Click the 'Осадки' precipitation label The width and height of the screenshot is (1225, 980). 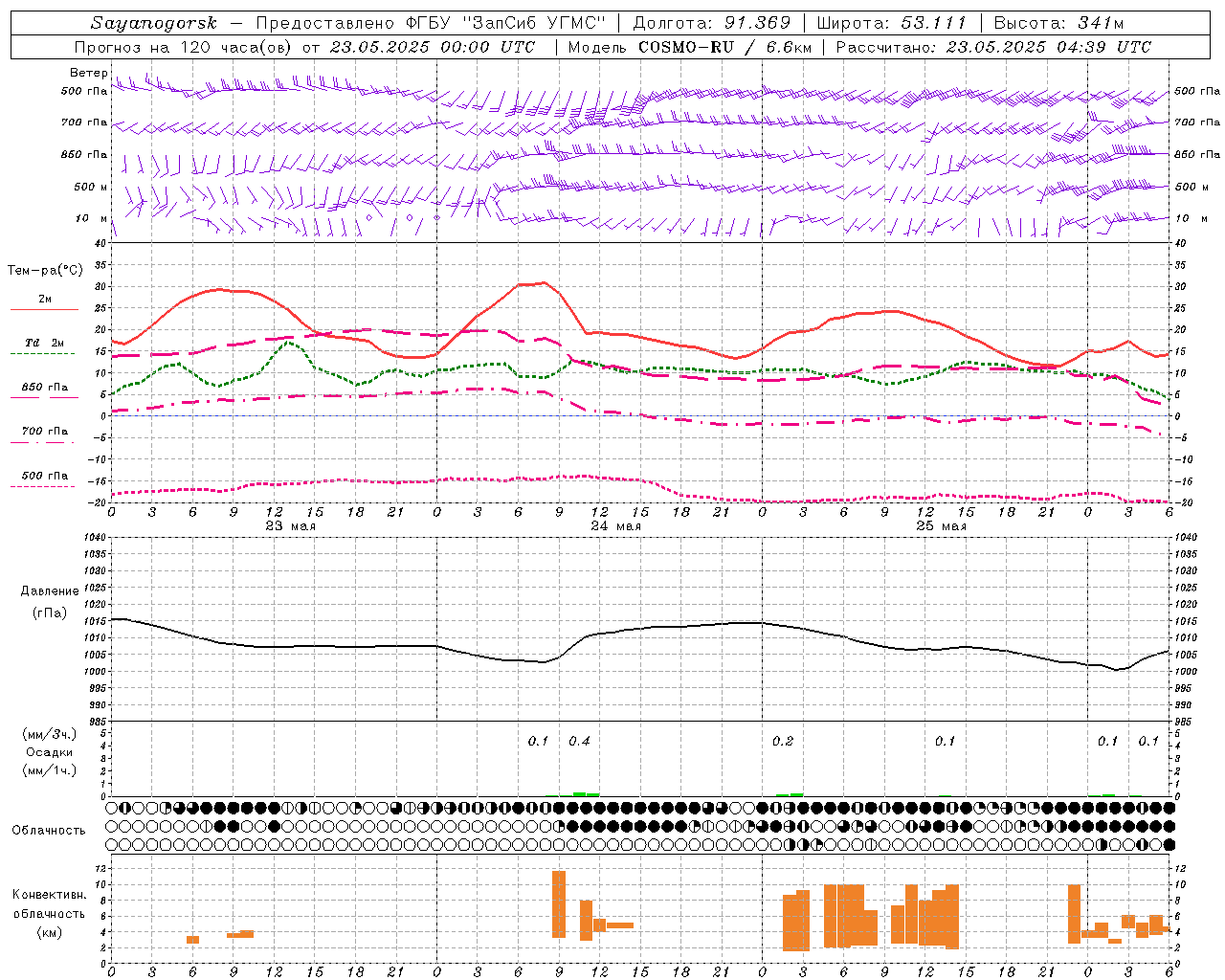[50, 752]
